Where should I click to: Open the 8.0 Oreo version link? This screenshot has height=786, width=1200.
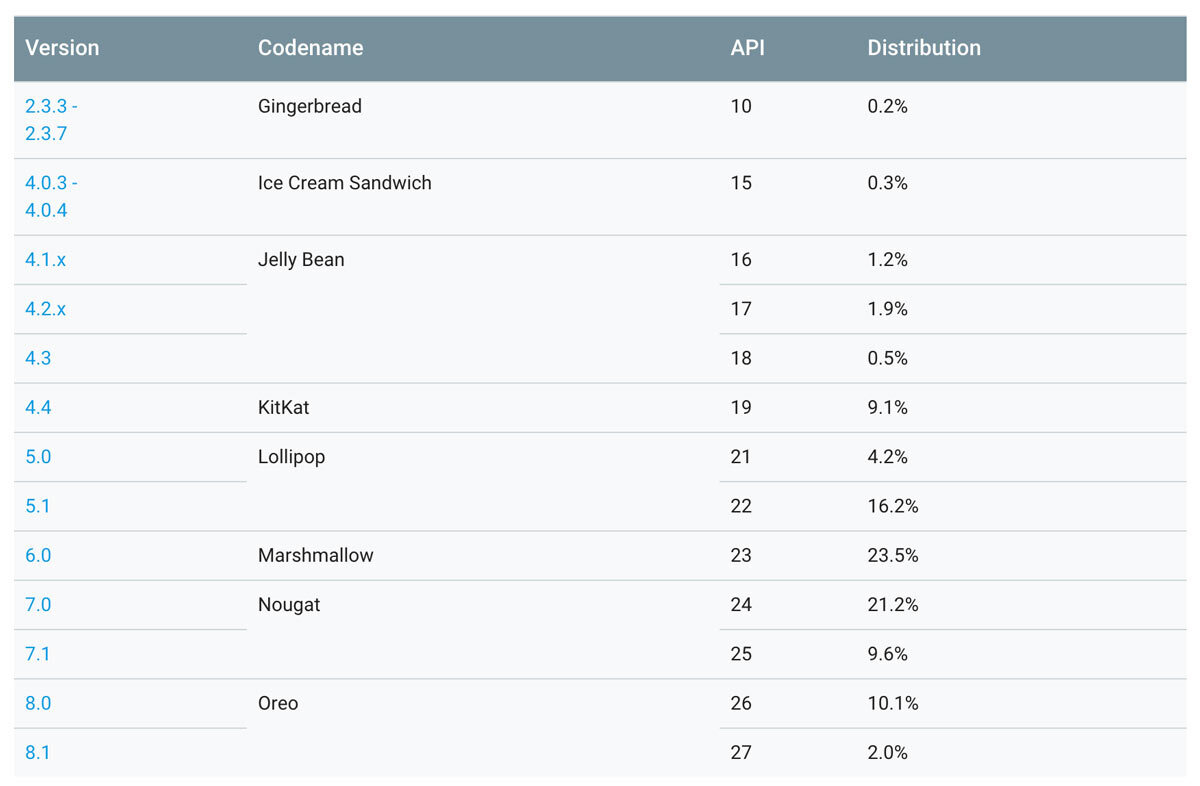click(38, 703)
